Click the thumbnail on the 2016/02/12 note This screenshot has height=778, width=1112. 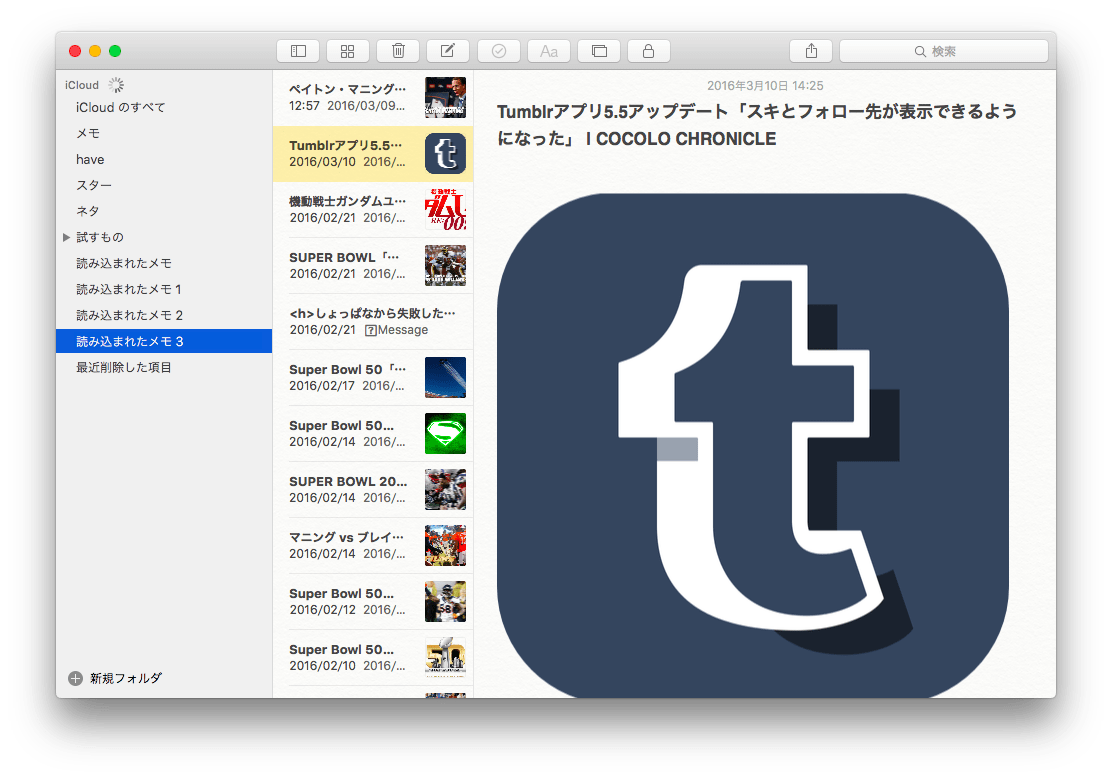pos(445,601)
